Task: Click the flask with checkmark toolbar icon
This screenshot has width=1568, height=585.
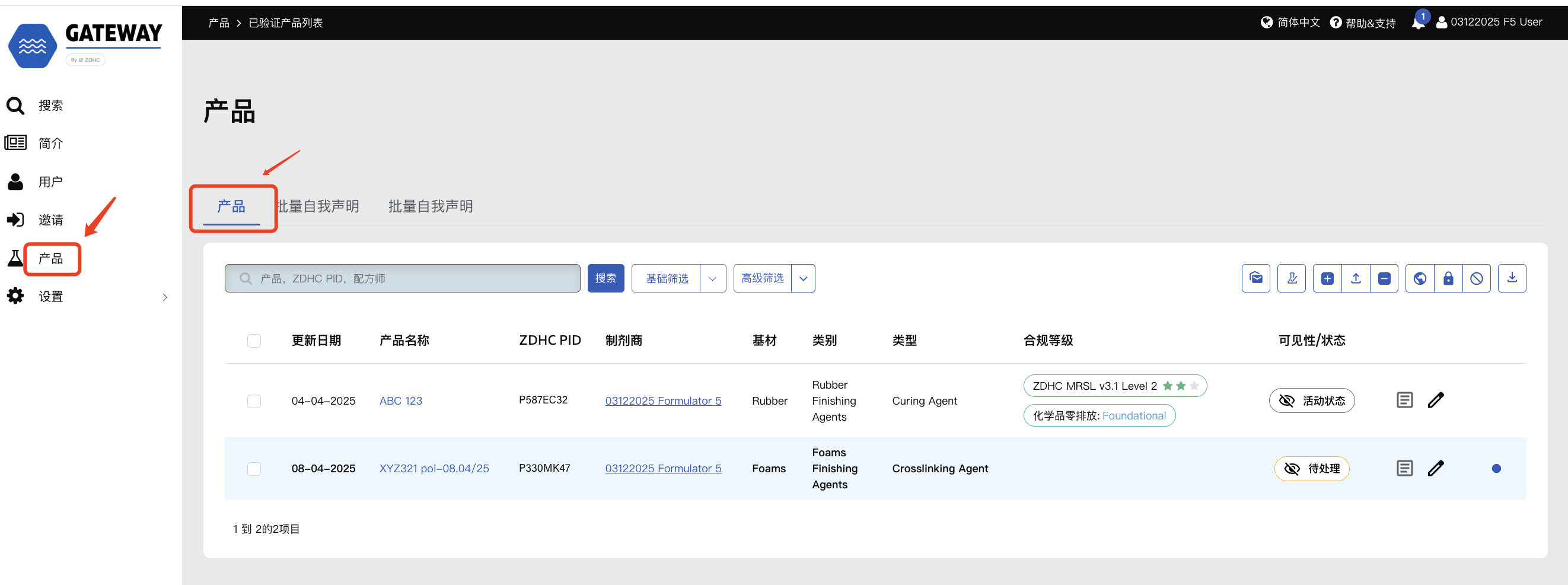Action: (x=1291, y=278)
